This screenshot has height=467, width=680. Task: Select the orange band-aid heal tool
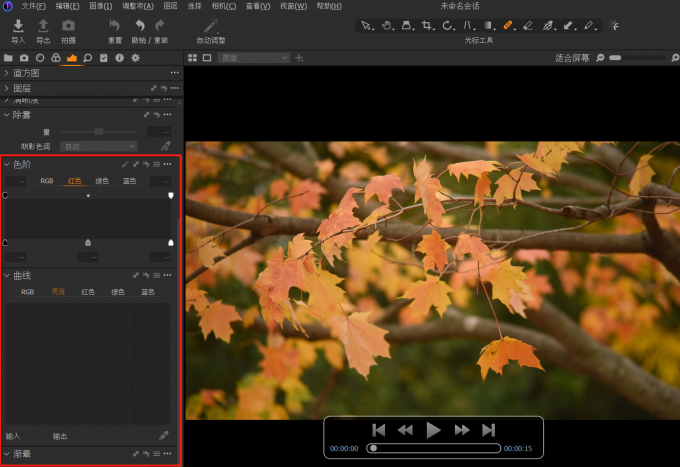[x=508, y=26]
